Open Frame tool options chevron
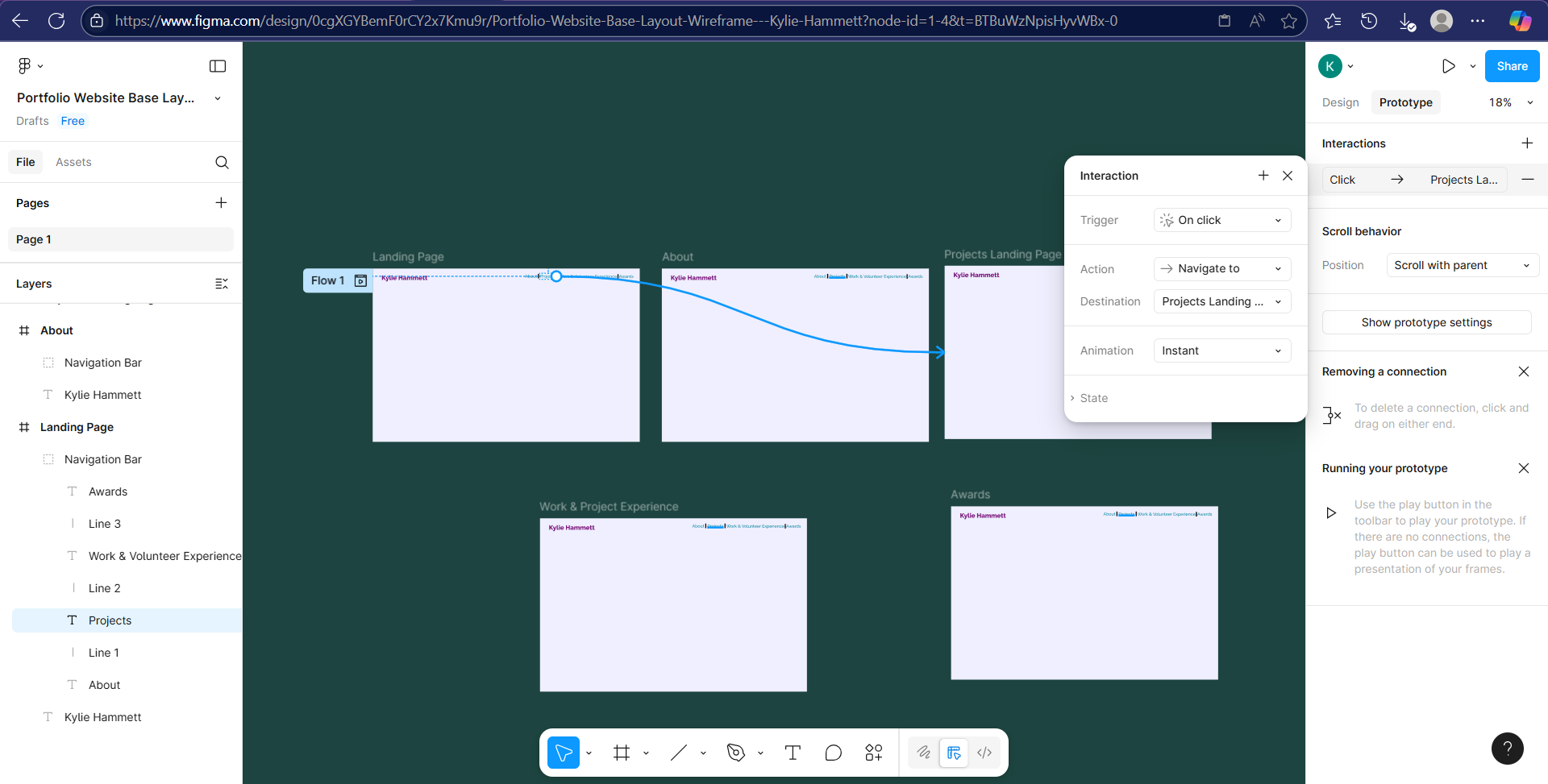The height and width of the screenshot is (784, 1548). pyautogui.click(x=646, y=753)
